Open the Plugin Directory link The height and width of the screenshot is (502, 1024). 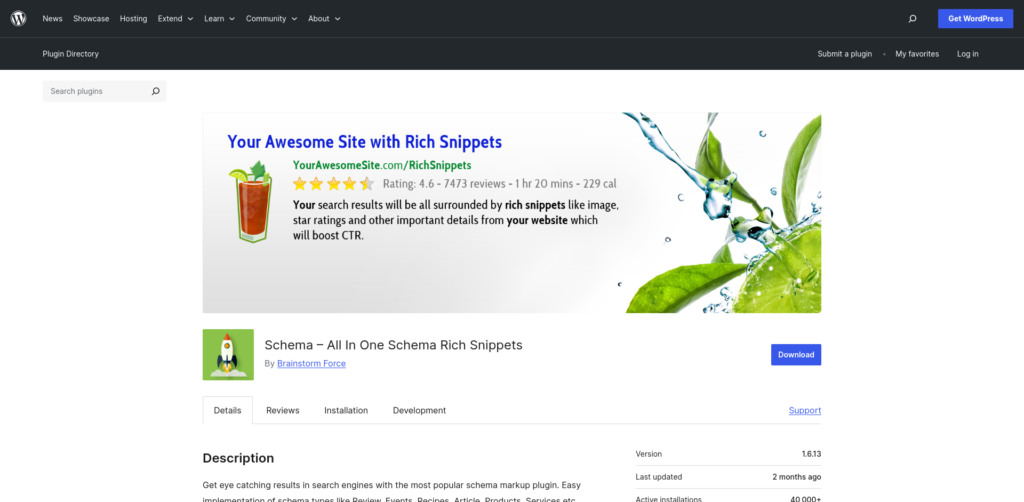pos(71,54)
